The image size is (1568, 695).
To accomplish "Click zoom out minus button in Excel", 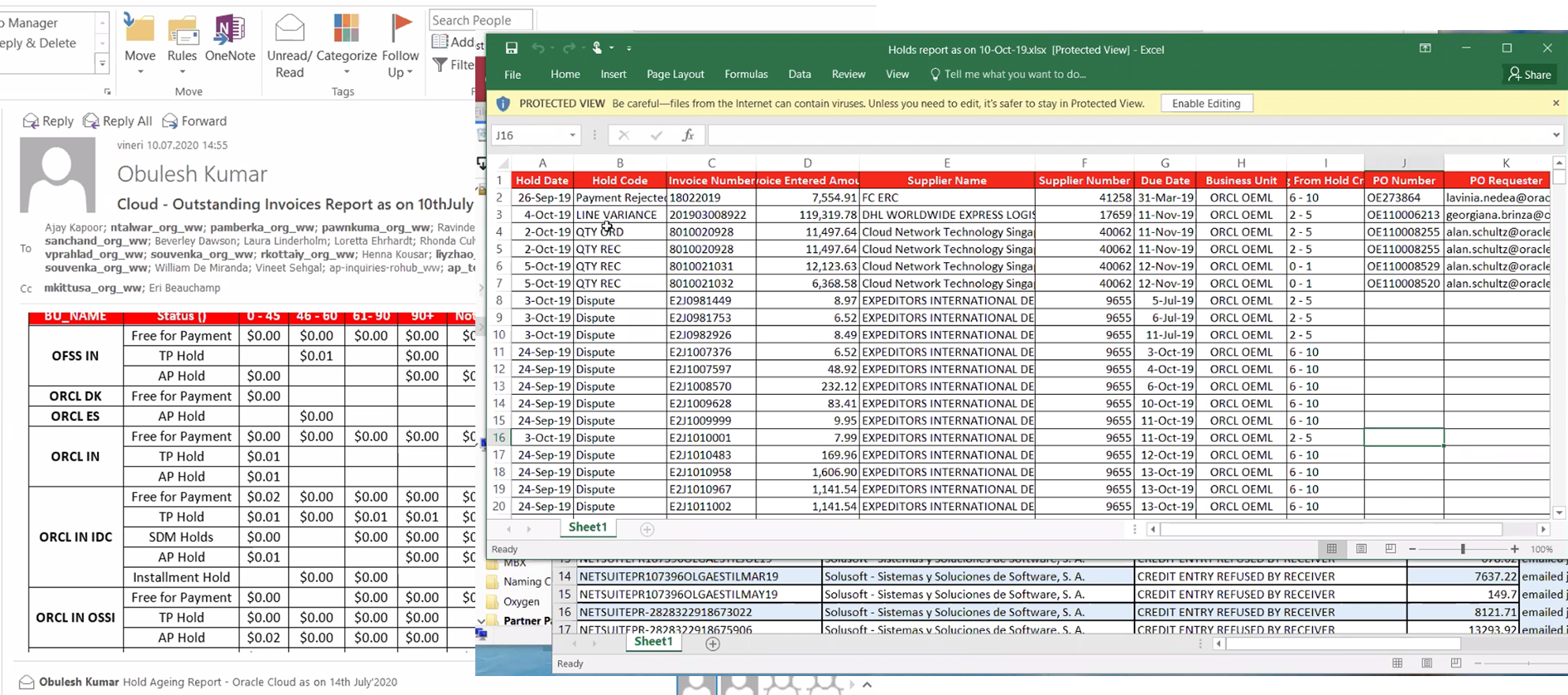I will coord(1412,549).
